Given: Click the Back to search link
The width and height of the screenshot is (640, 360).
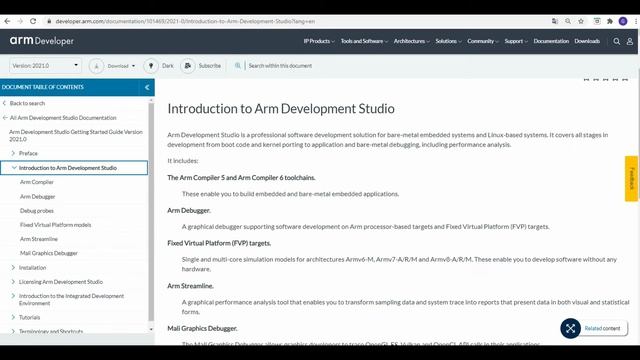Looking at the screenshot, I should coord(27,103).
